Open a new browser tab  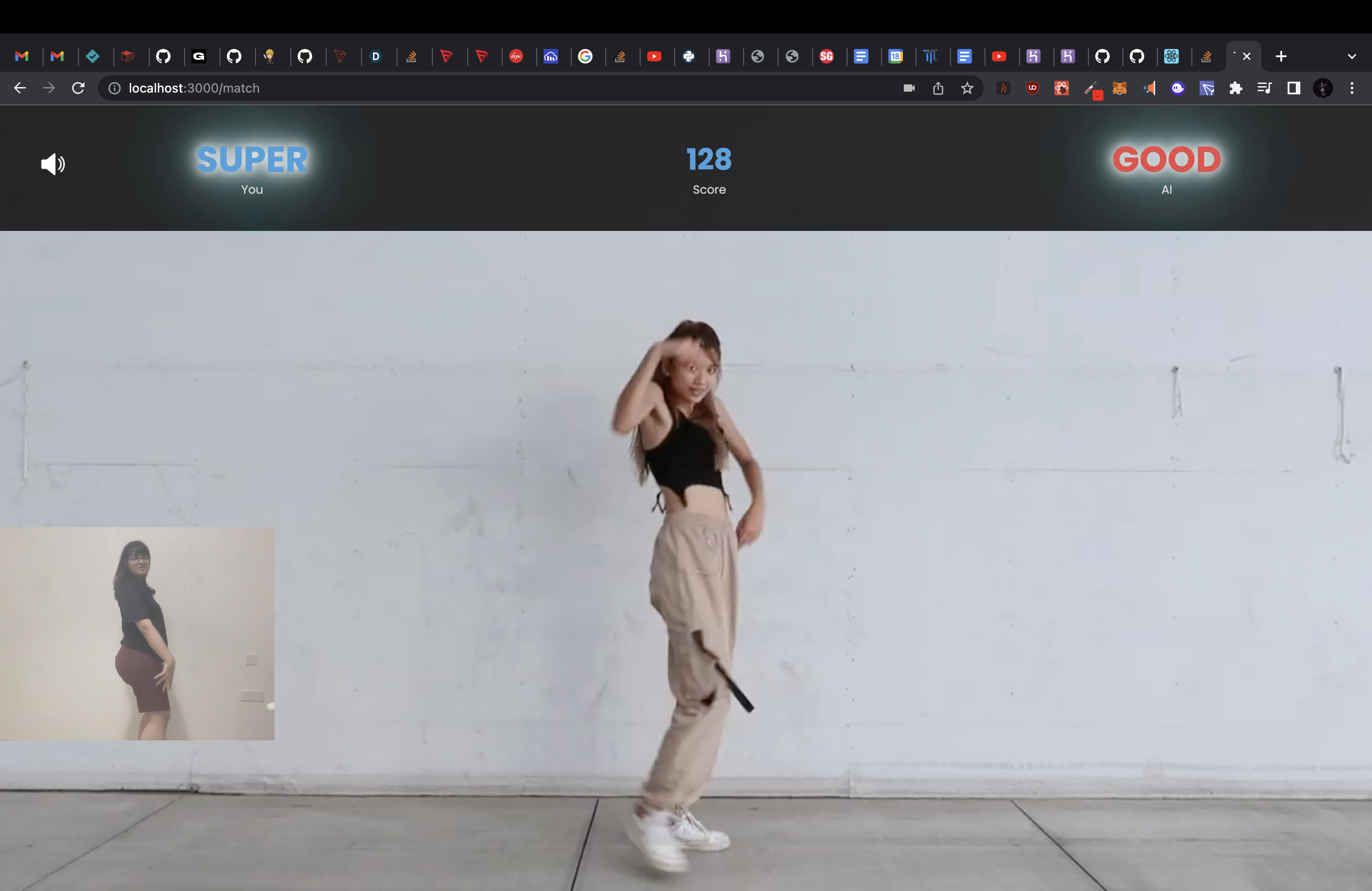coord(1281,56)
